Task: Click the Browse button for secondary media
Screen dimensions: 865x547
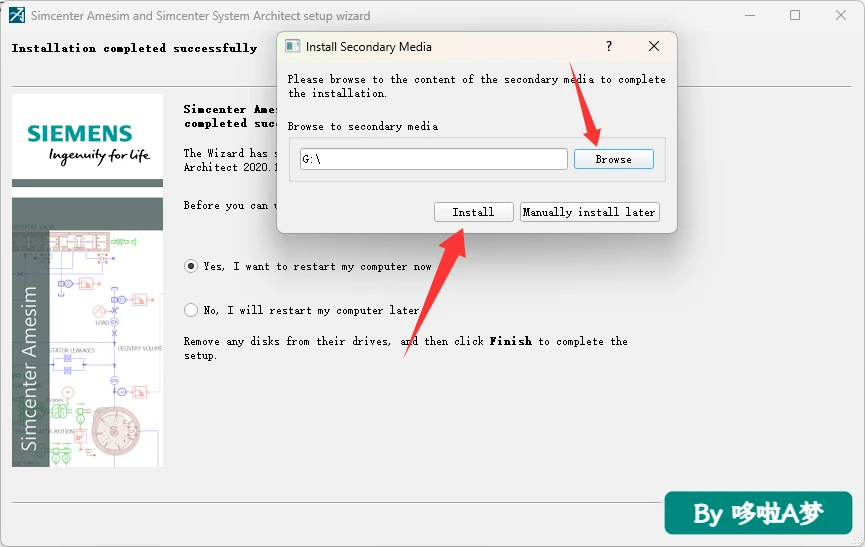Action: click(613, 159)
